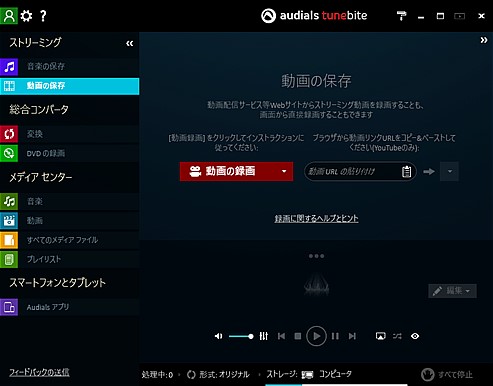Open help with the question mark icon
493x386 pixels.
tap(43, 16)
